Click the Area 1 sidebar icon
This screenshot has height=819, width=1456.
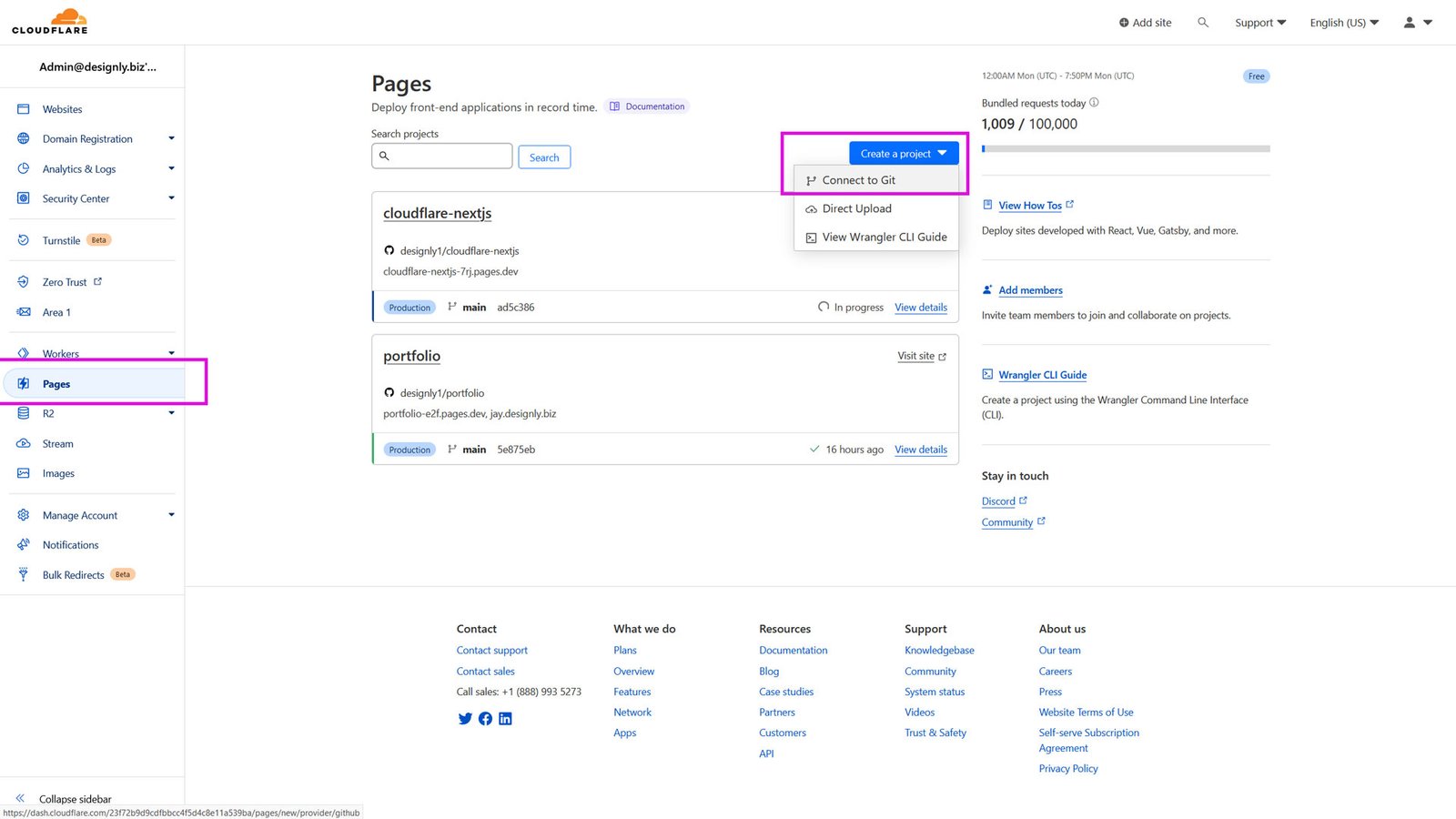pos(23,312)
